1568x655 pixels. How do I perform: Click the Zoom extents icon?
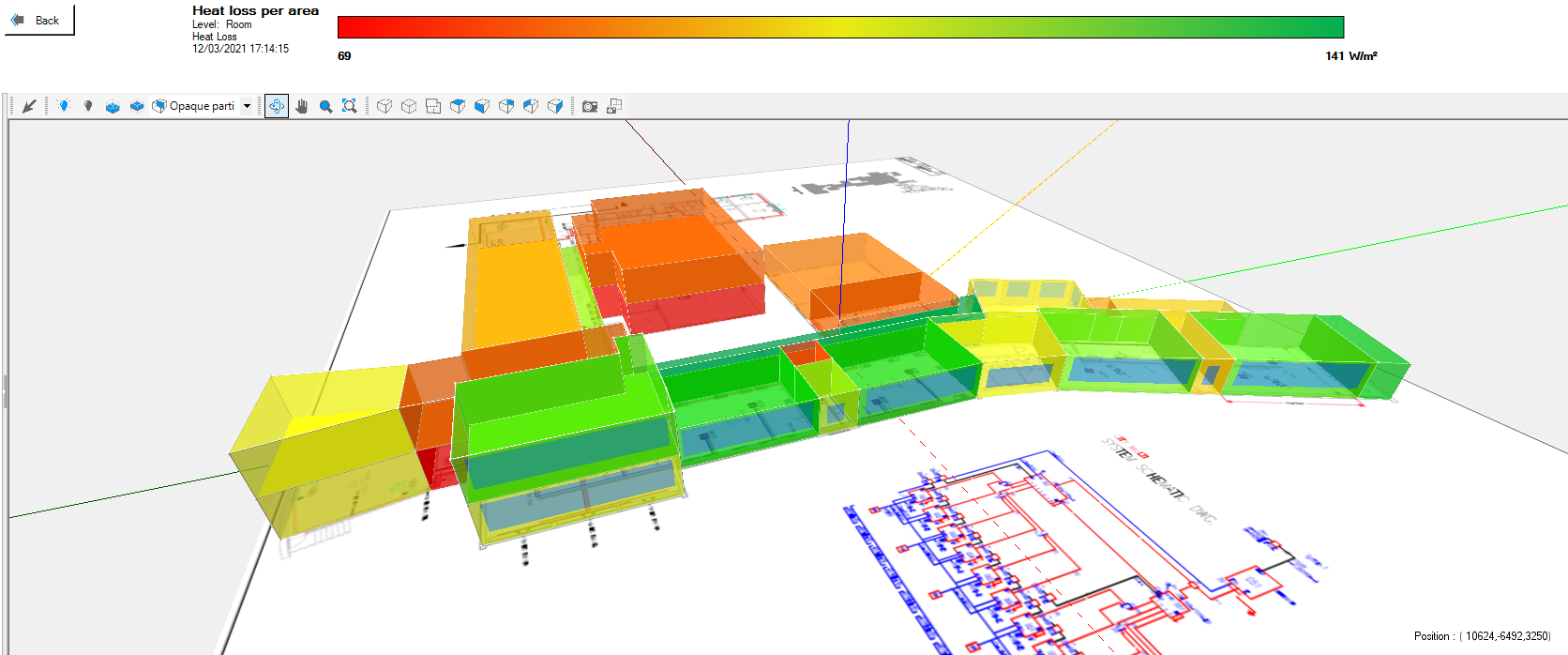(x=350, y=106)
